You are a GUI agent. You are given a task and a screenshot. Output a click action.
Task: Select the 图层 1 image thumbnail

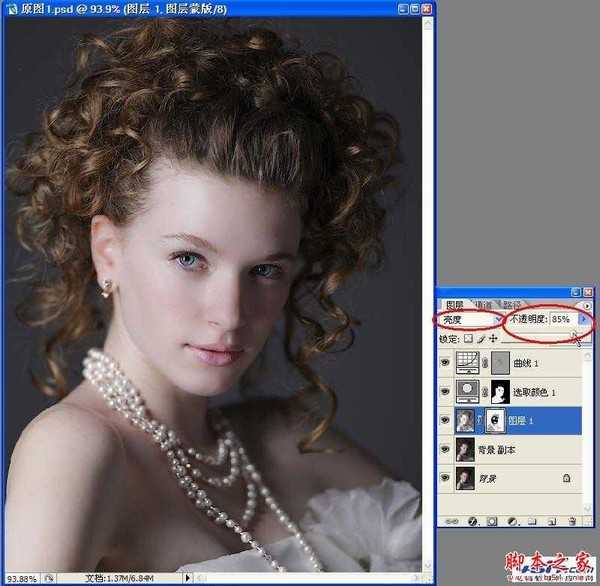[465, 420]
